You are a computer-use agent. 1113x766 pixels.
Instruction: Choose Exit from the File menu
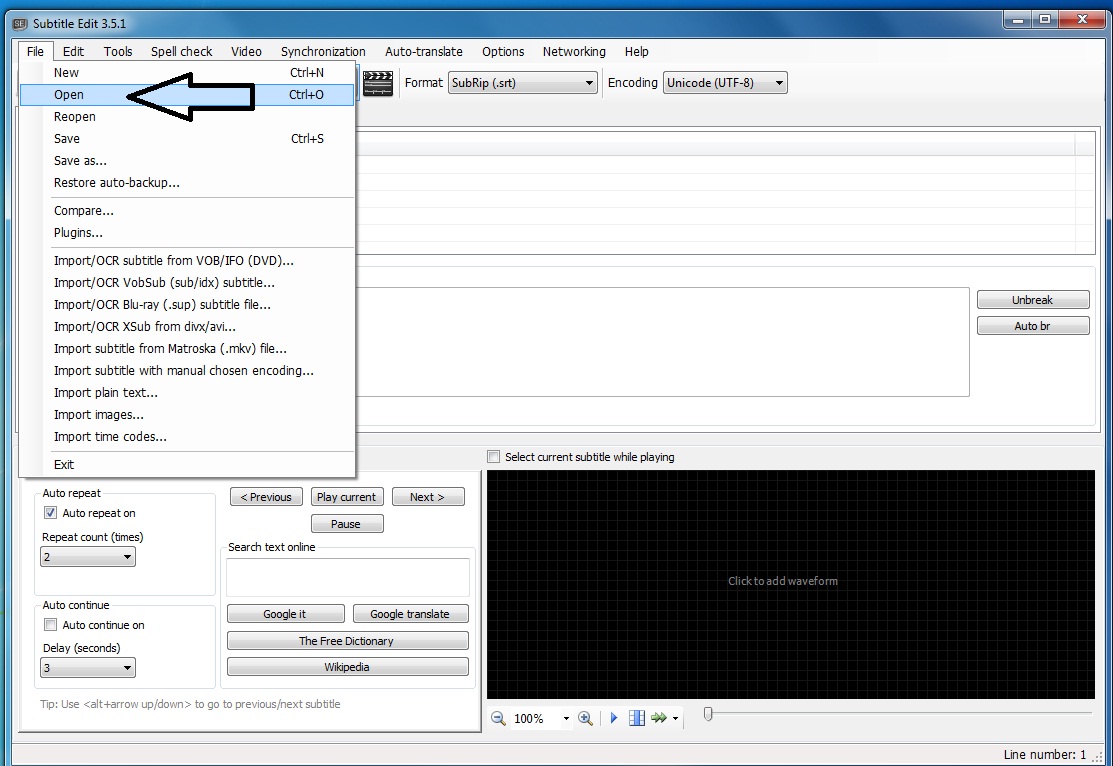pyautogui.click(x=187, y=464)
